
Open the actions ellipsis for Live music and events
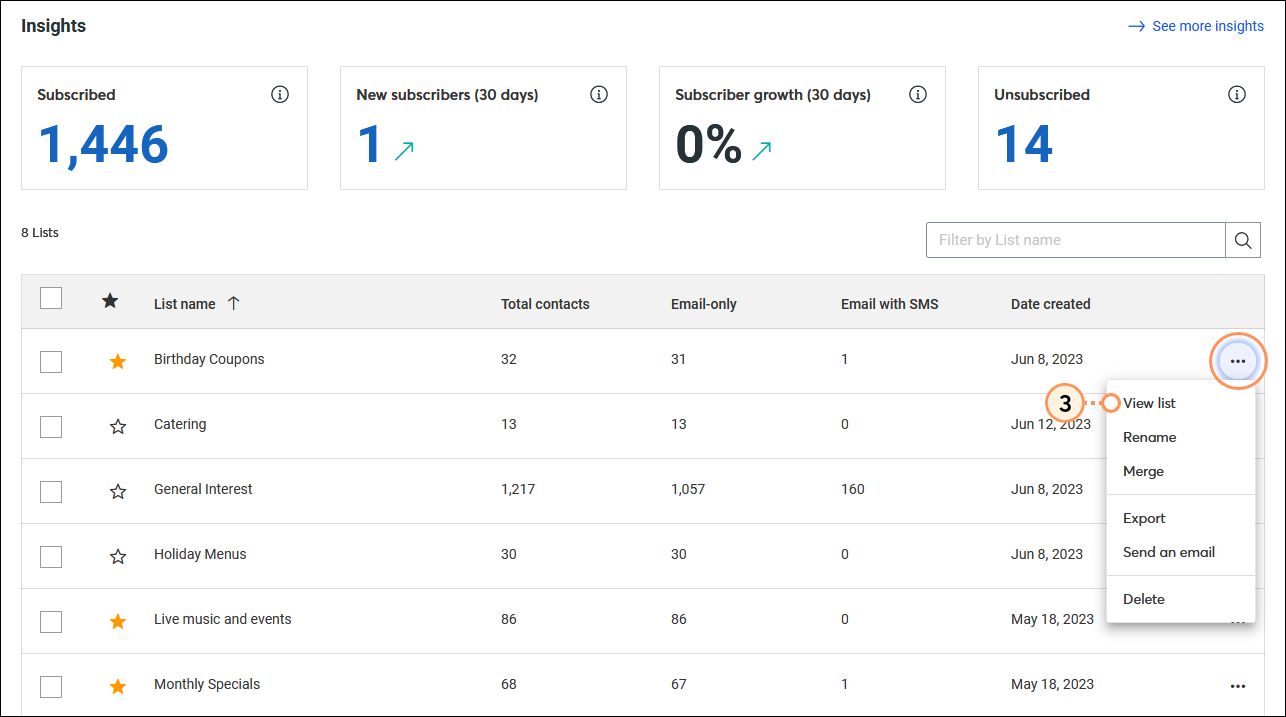(1238, 621)
